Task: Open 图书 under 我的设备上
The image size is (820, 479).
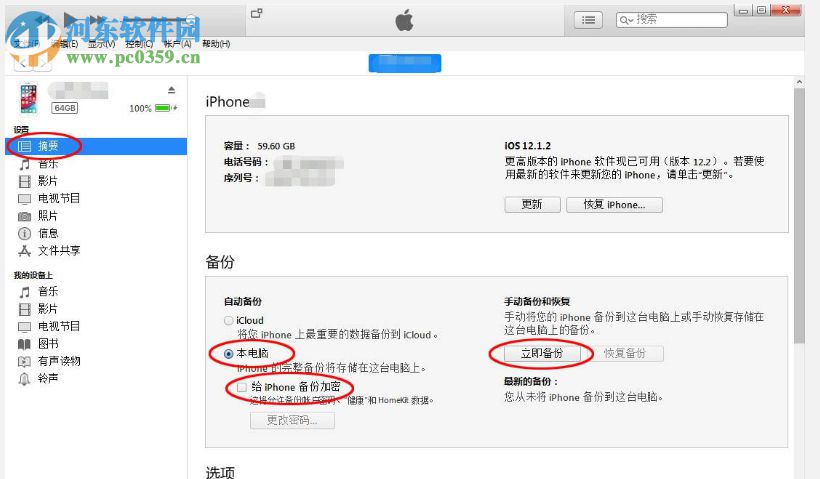Action: (x=48, y=344)
